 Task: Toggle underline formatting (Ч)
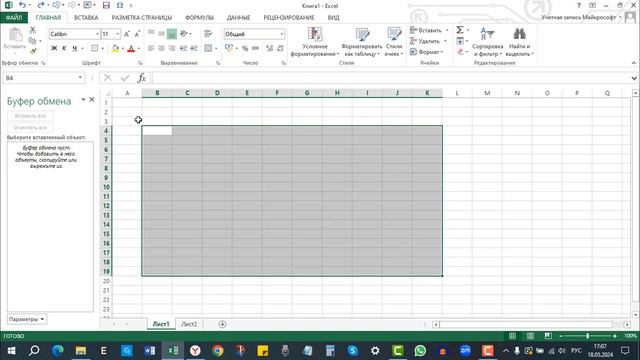(x=74, y=48)
